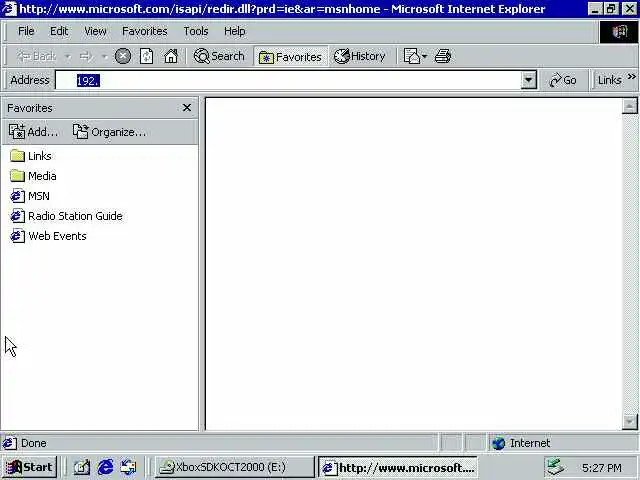Stop page loading with the Stop icon
This screenshot has height=480, width=640.
pos(122,56)
